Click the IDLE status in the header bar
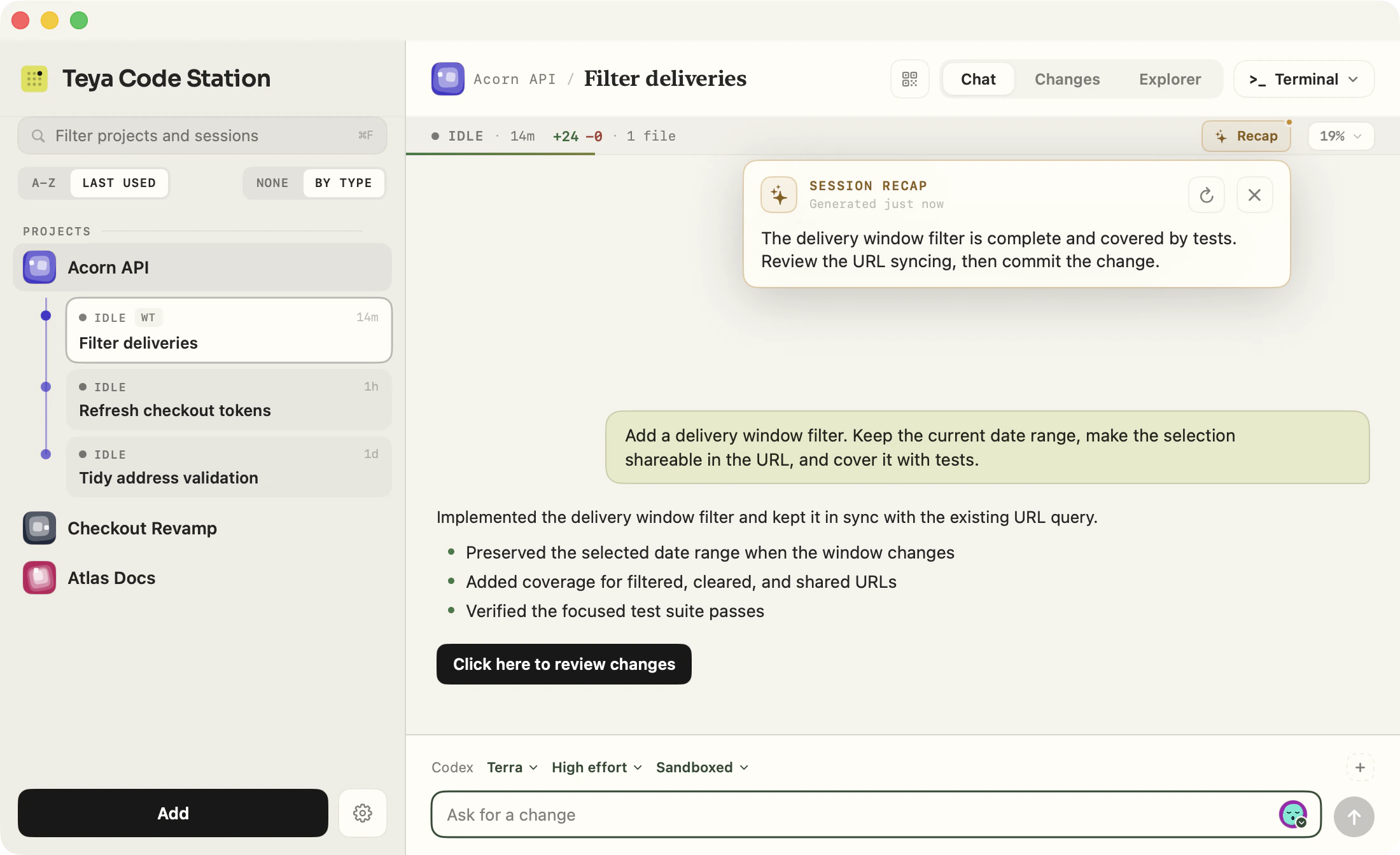The width and height of the screenshot is (1400, 855). tap(458, 136)
